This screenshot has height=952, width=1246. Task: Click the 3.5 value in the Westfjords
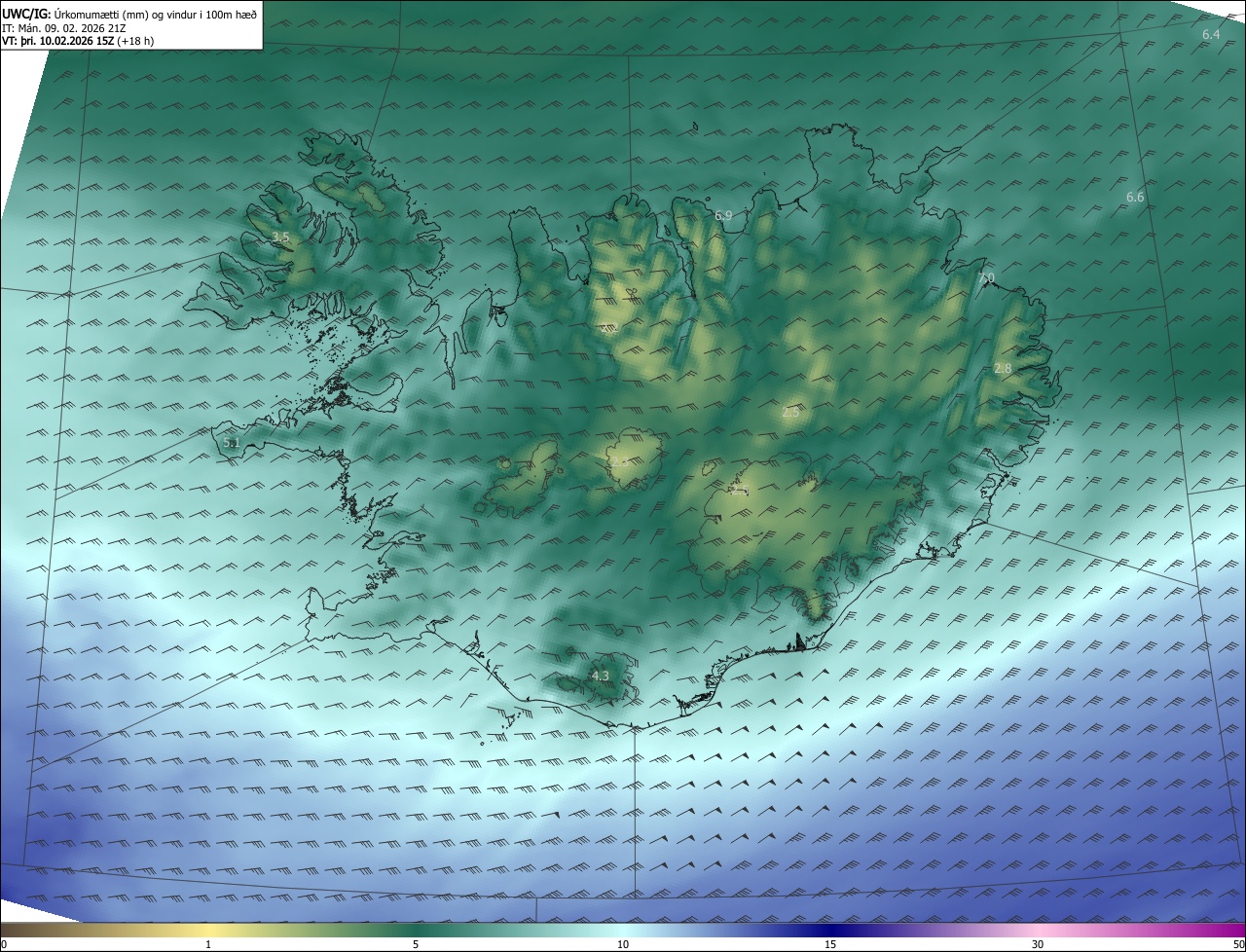click(280, 238)
